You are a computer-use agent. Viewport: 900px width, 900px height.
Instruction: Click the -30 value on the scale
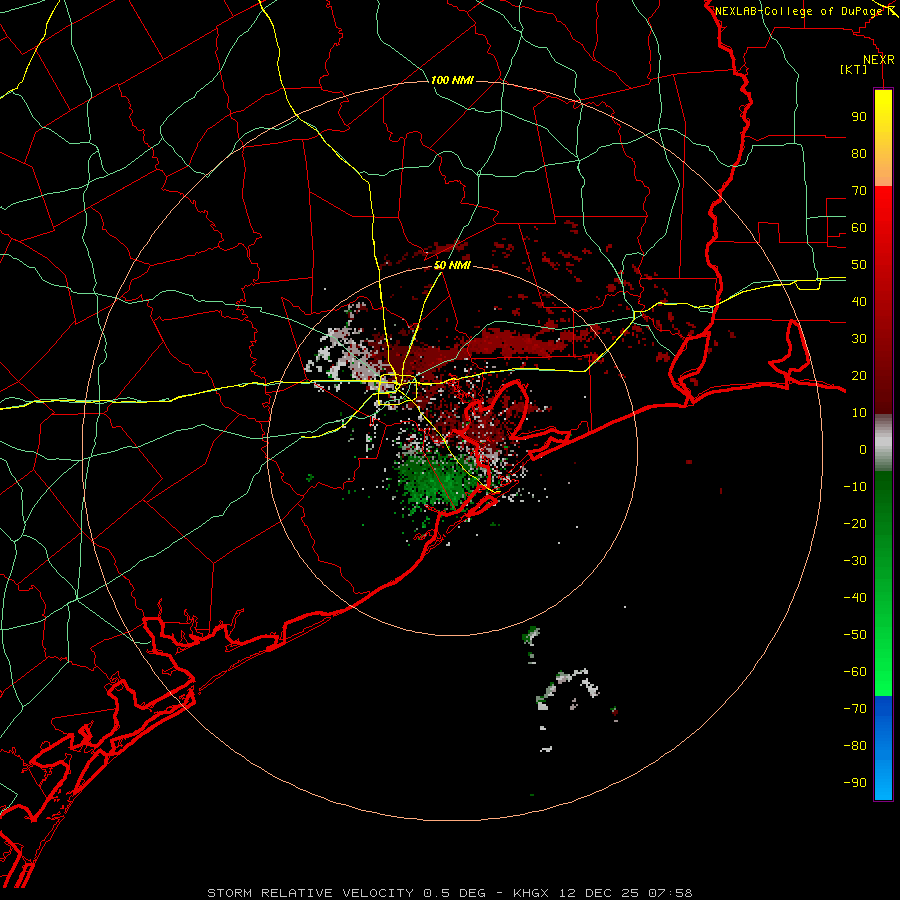tap(855, 561)
